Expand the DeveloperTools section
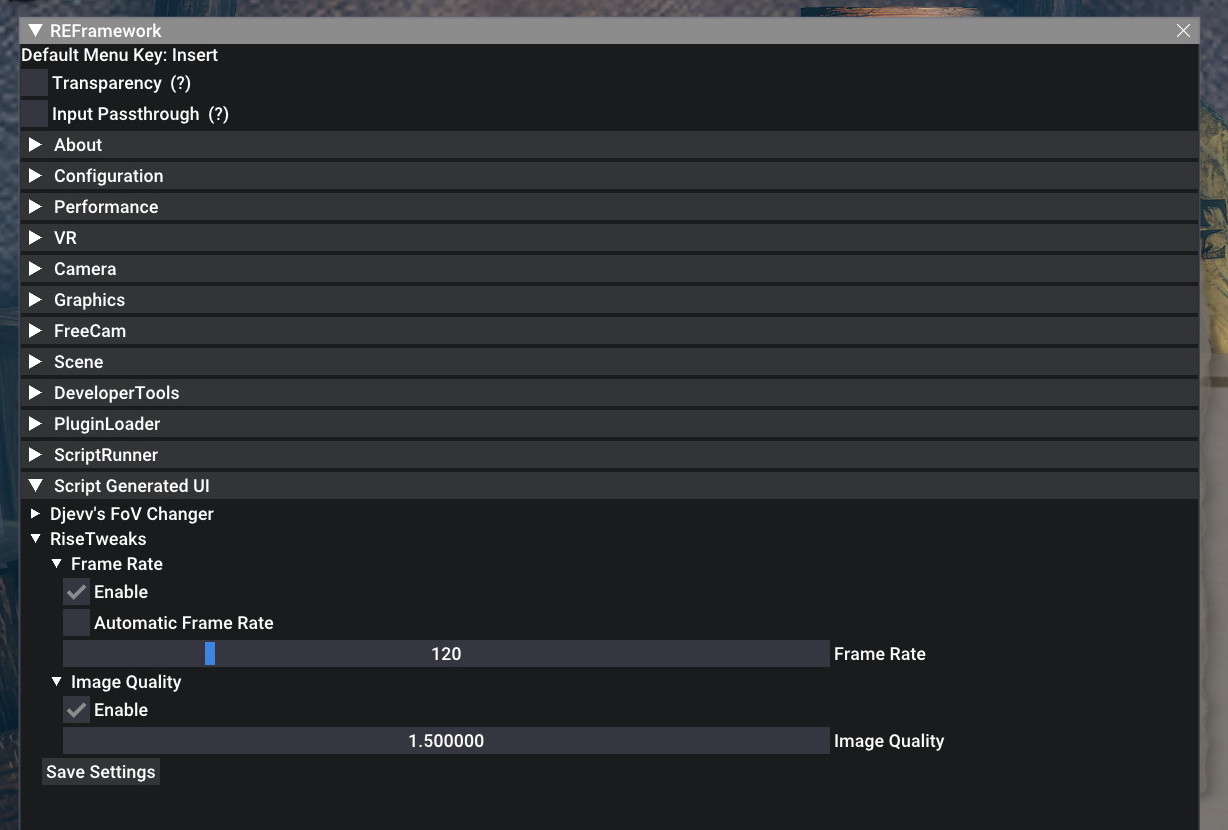The width and height of the screenshot is (1228, 830). (x=609, y=393)
